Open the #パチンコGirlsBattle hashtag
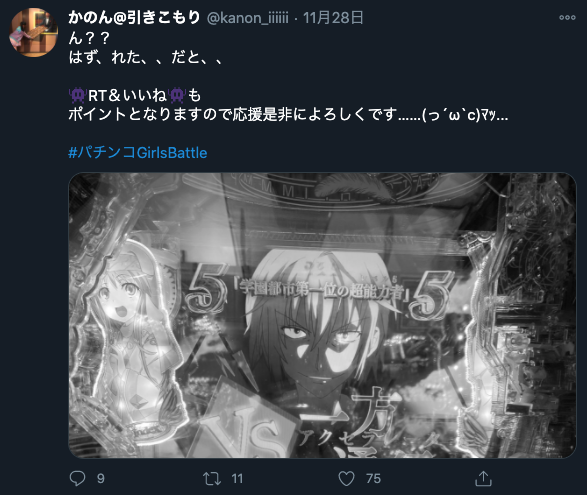Viewport: 587px width, 495px height. pyautogui.click(x=138, y=153)
